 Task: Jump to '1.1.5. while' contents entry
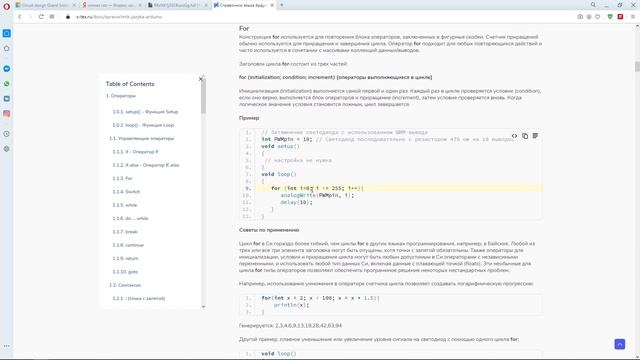pos(124,205)
